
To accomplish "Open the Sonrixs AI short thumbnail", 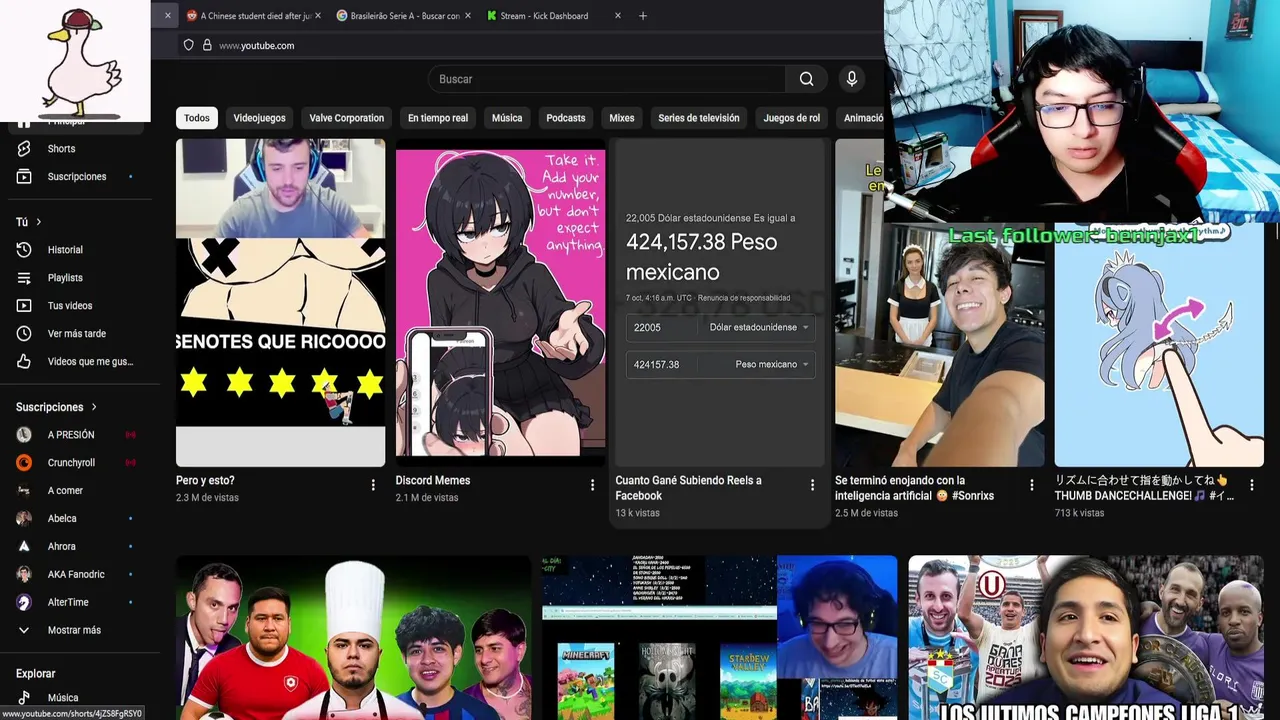I will click(939, 302).
